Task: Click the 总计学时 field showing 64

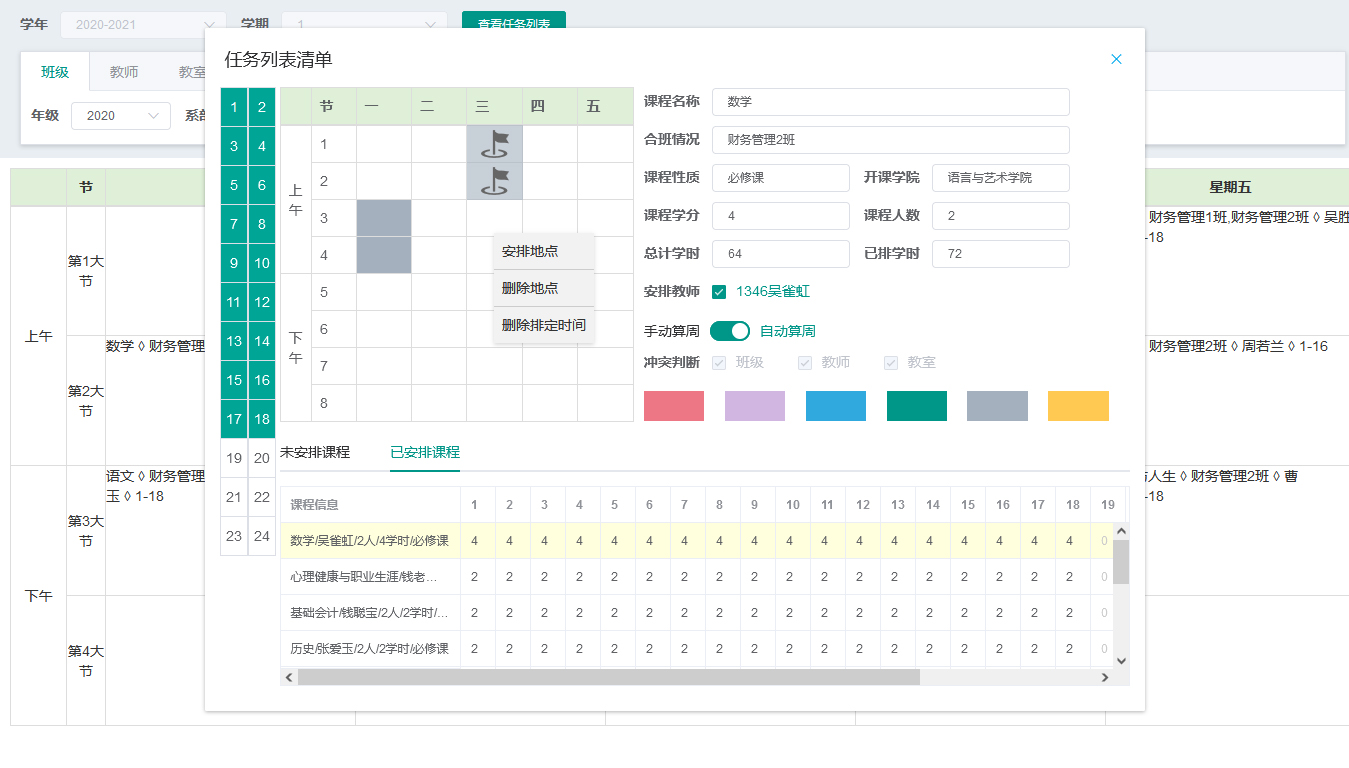Action: pyautogui.click(x=781, y=254)
